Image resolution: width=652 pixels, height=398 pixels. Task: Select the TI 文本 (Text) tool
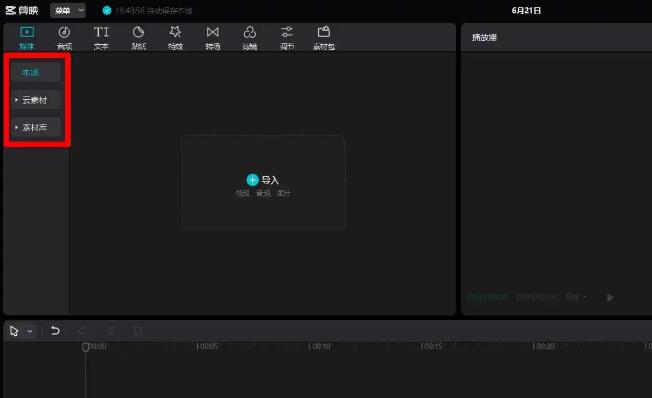101,32
